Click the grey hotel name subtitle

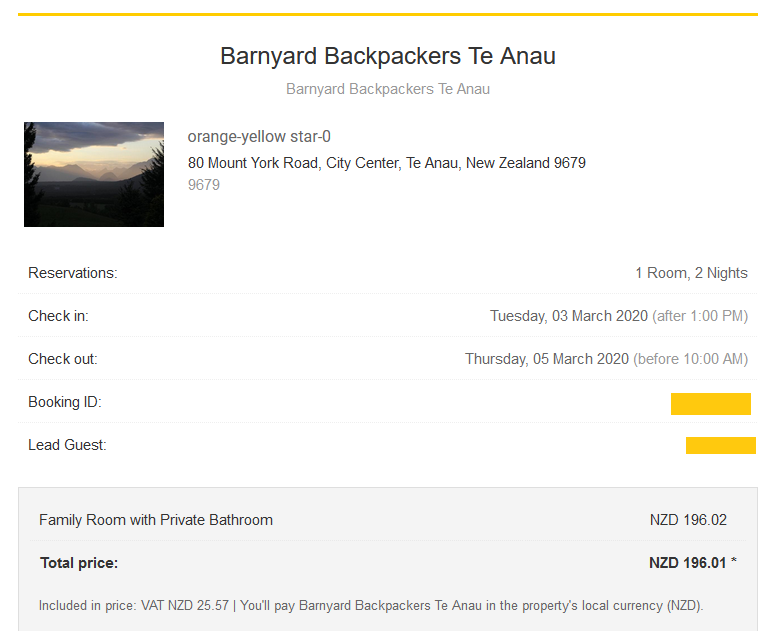pyautogui.click(x=388, y=89)
